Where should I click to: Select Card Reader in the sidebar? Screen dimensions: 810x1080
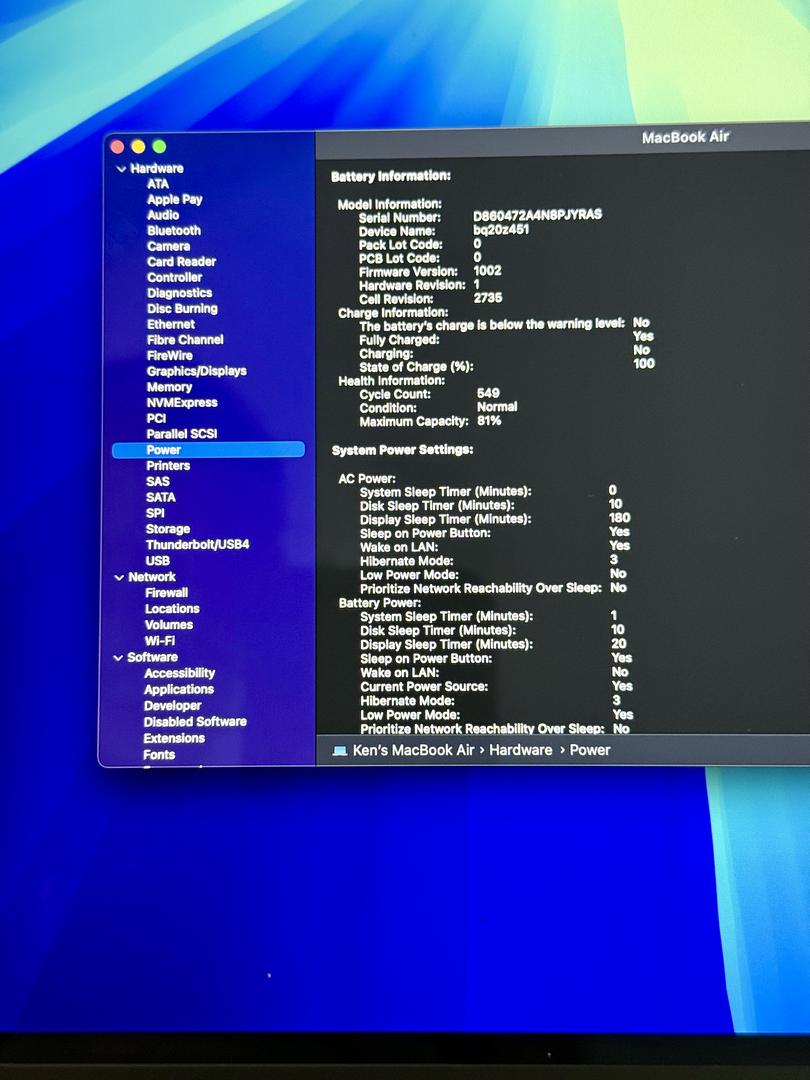click(181, 262)
